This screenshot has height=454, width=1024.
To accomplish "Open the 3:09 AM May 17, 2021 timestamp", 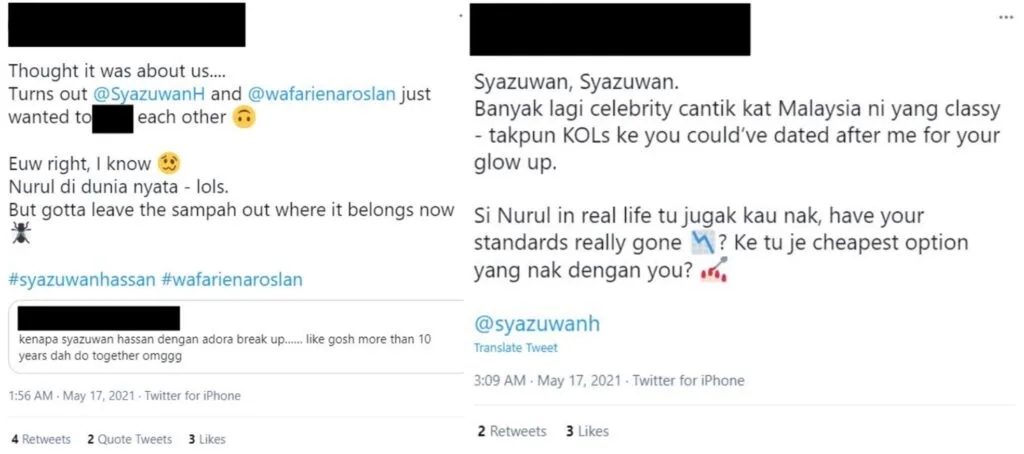I will pyautogui.click(x=549, y=380).
